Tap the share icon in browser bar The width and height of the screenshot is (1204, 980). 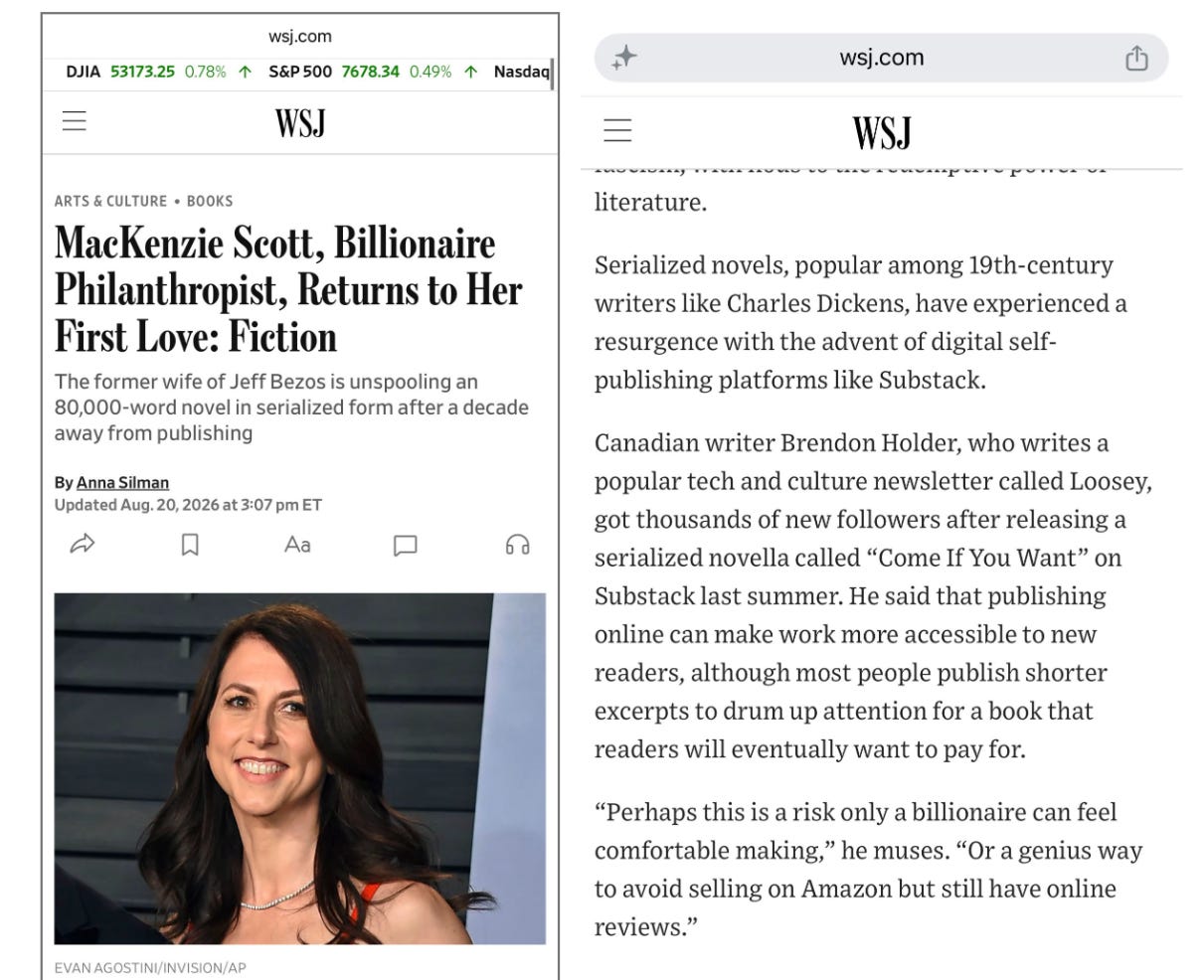(x=1136, y=59)
